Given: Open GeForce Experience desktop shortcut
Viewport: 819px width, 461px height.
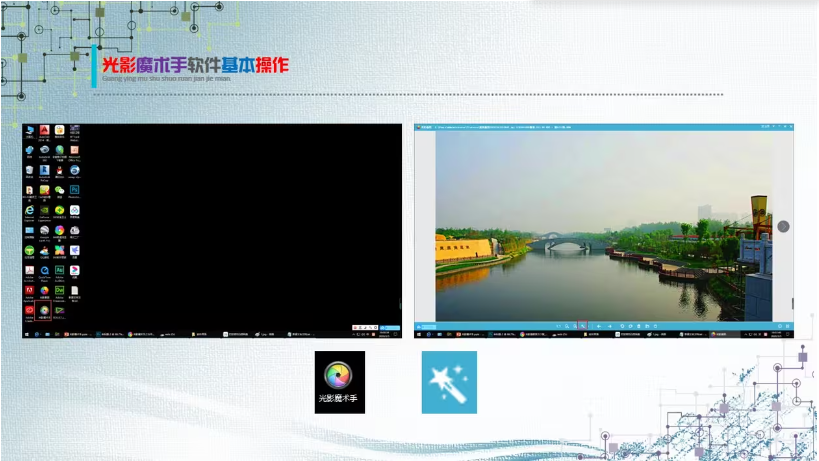Looking at the screenshot, I should [44, 211].
